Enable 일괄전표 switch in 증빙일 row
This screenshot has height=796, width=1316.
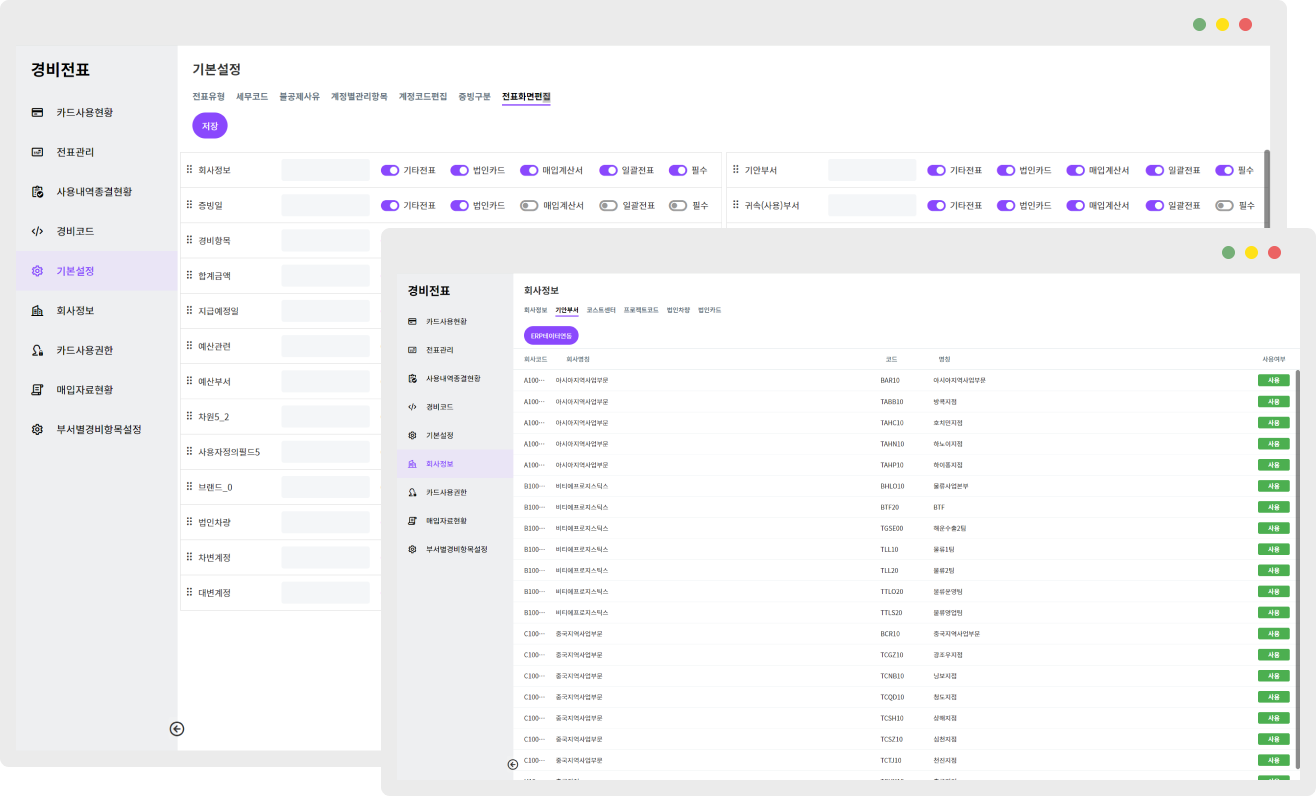[x=608, y=205]
